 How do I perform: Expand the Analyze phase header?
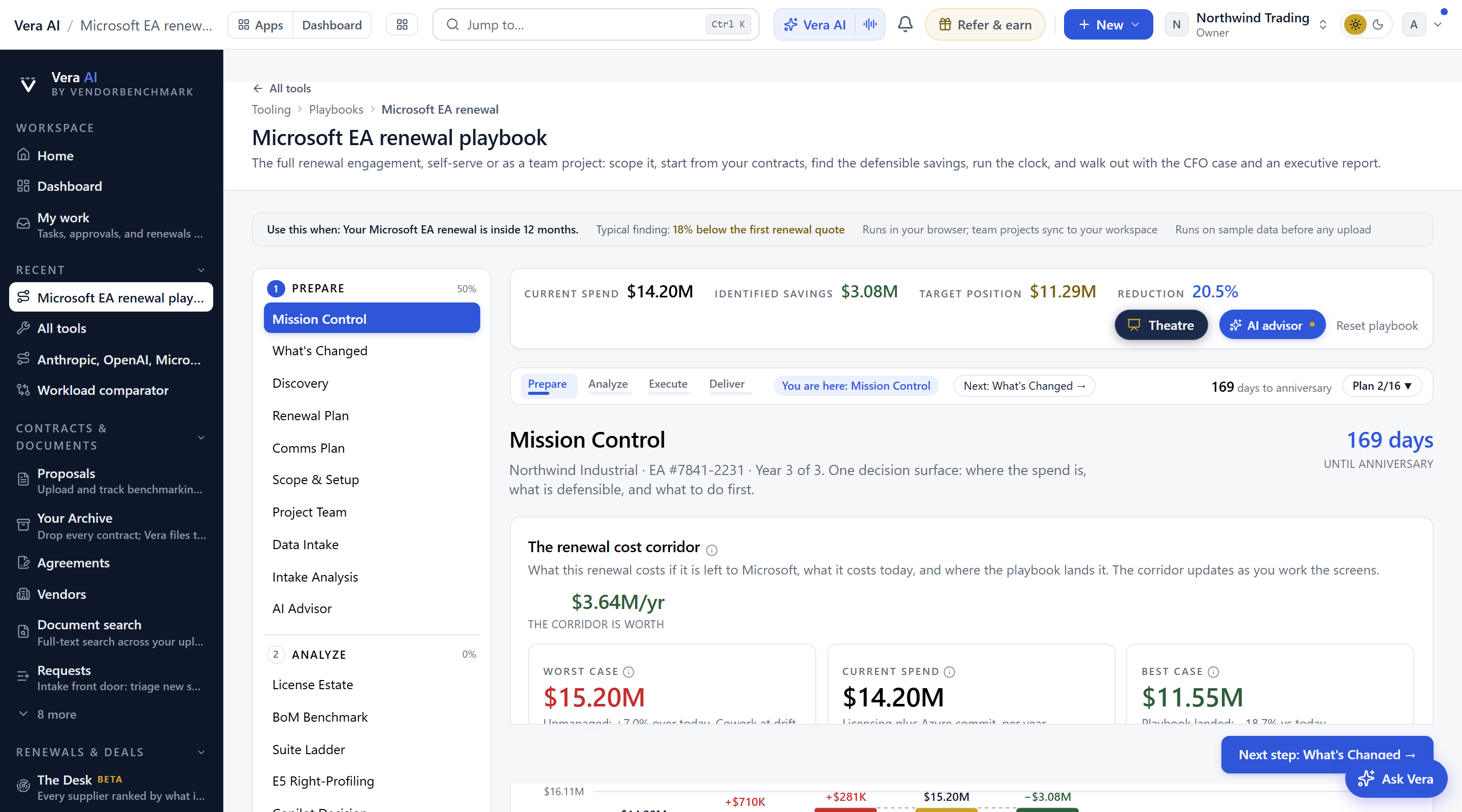(372, 654)
